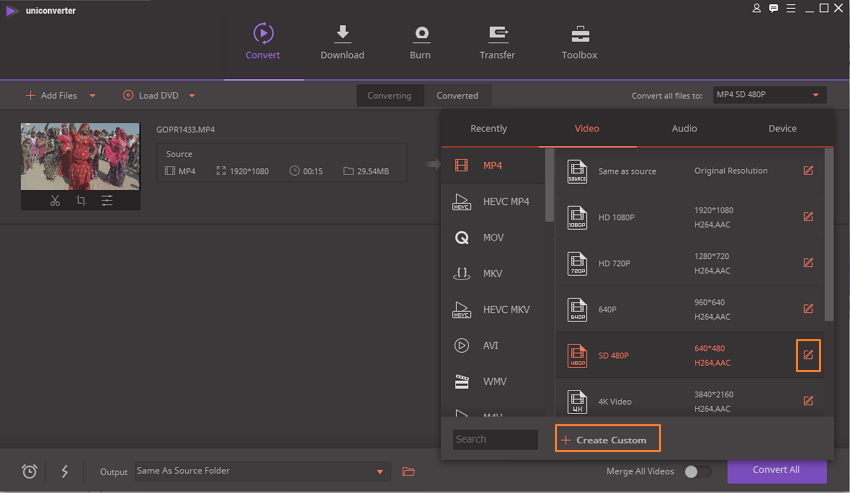Image resolution: width=850 pixels, height=493 pixels.
Task: Edit the SD 480P preset
Action: (808, 355)
